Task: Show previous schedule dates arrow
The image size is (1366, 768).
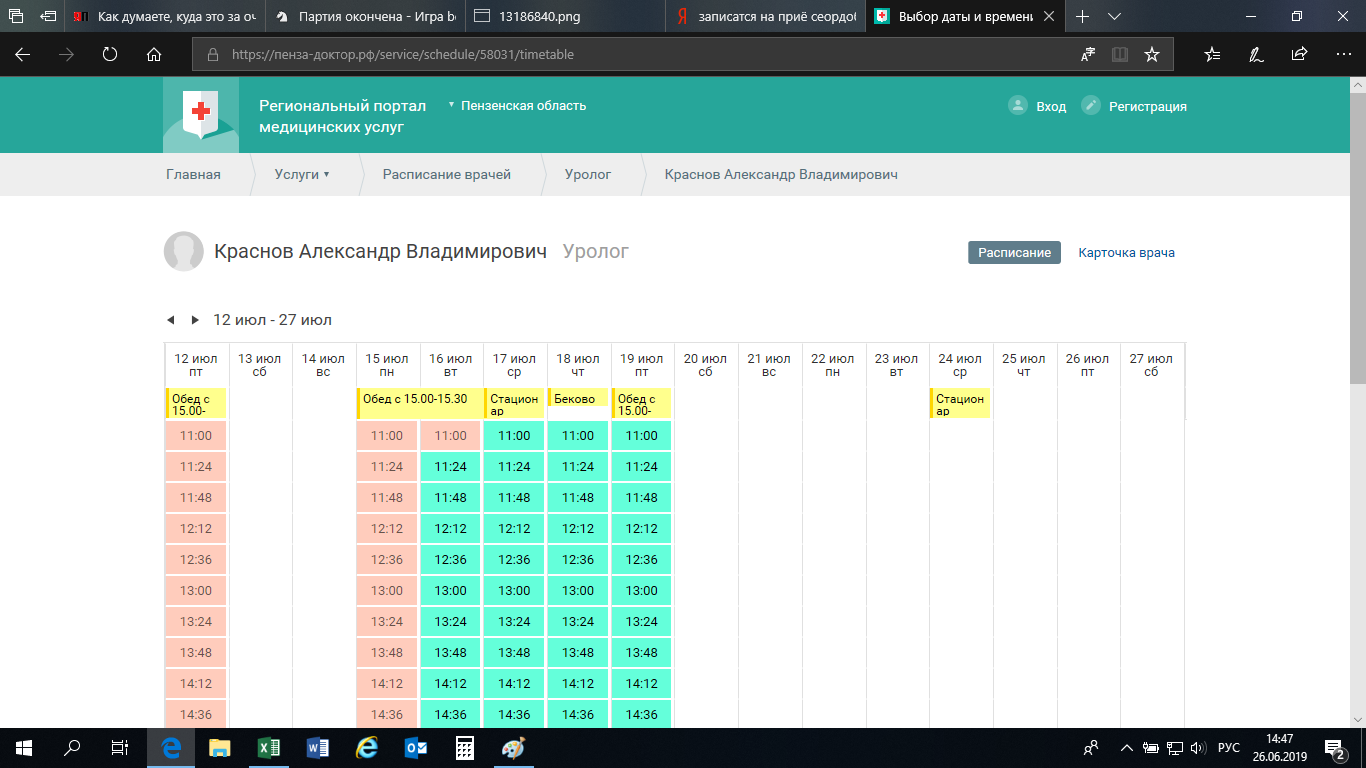Action: (171, 320)
